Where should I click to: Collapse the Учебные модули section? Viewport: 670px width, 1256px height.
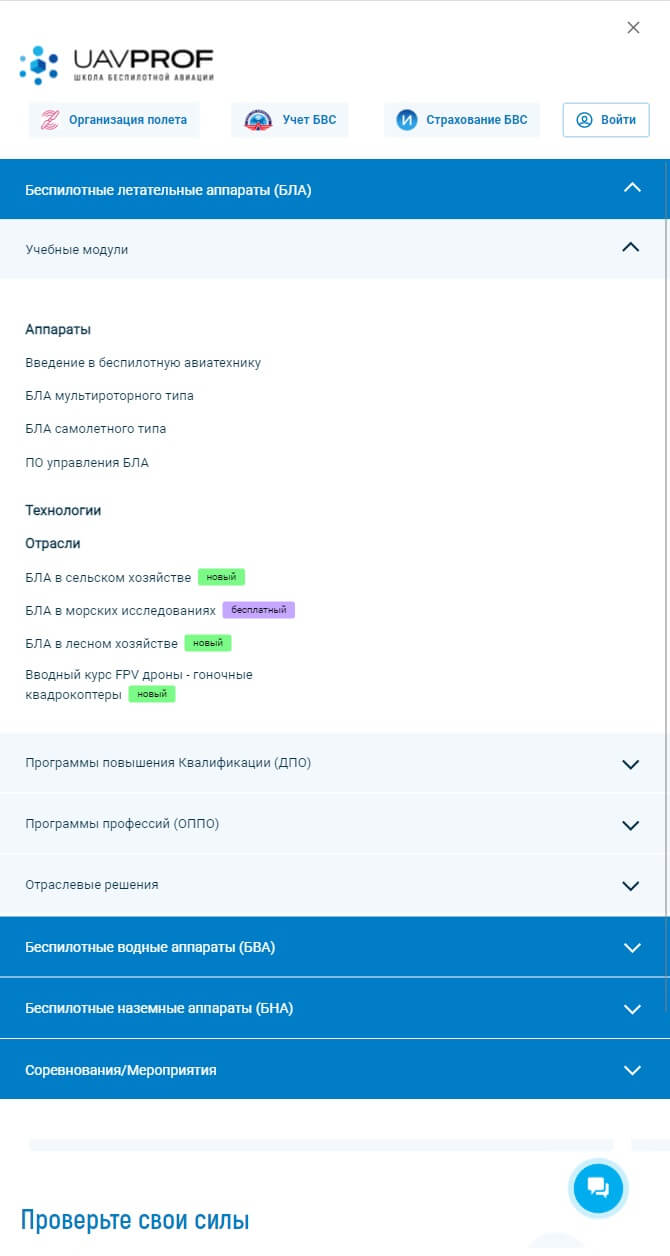click(x=334, y=249)
